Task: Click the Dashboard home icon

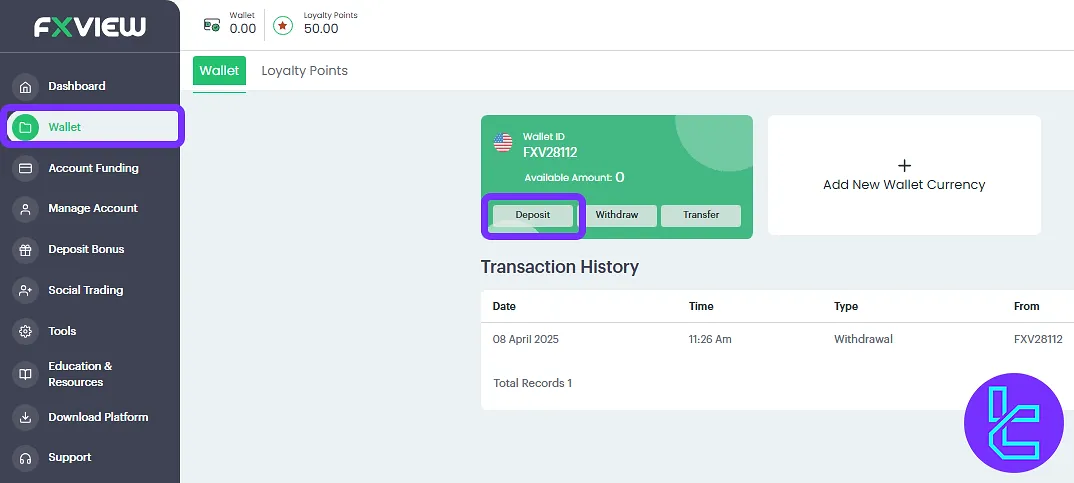Action: [x=25, y=87]
